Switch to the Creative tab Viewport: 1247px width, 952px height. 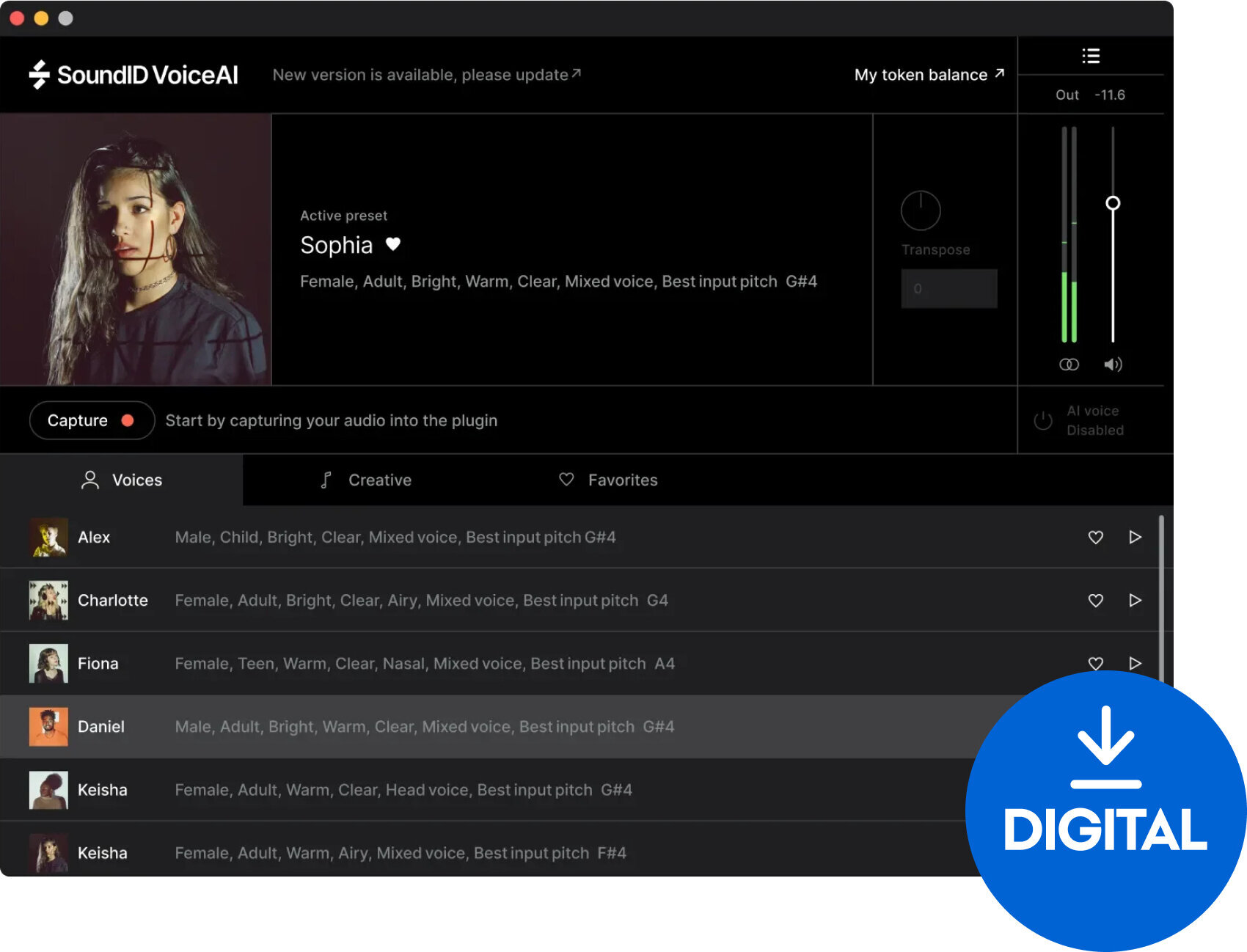pos(365,480)
